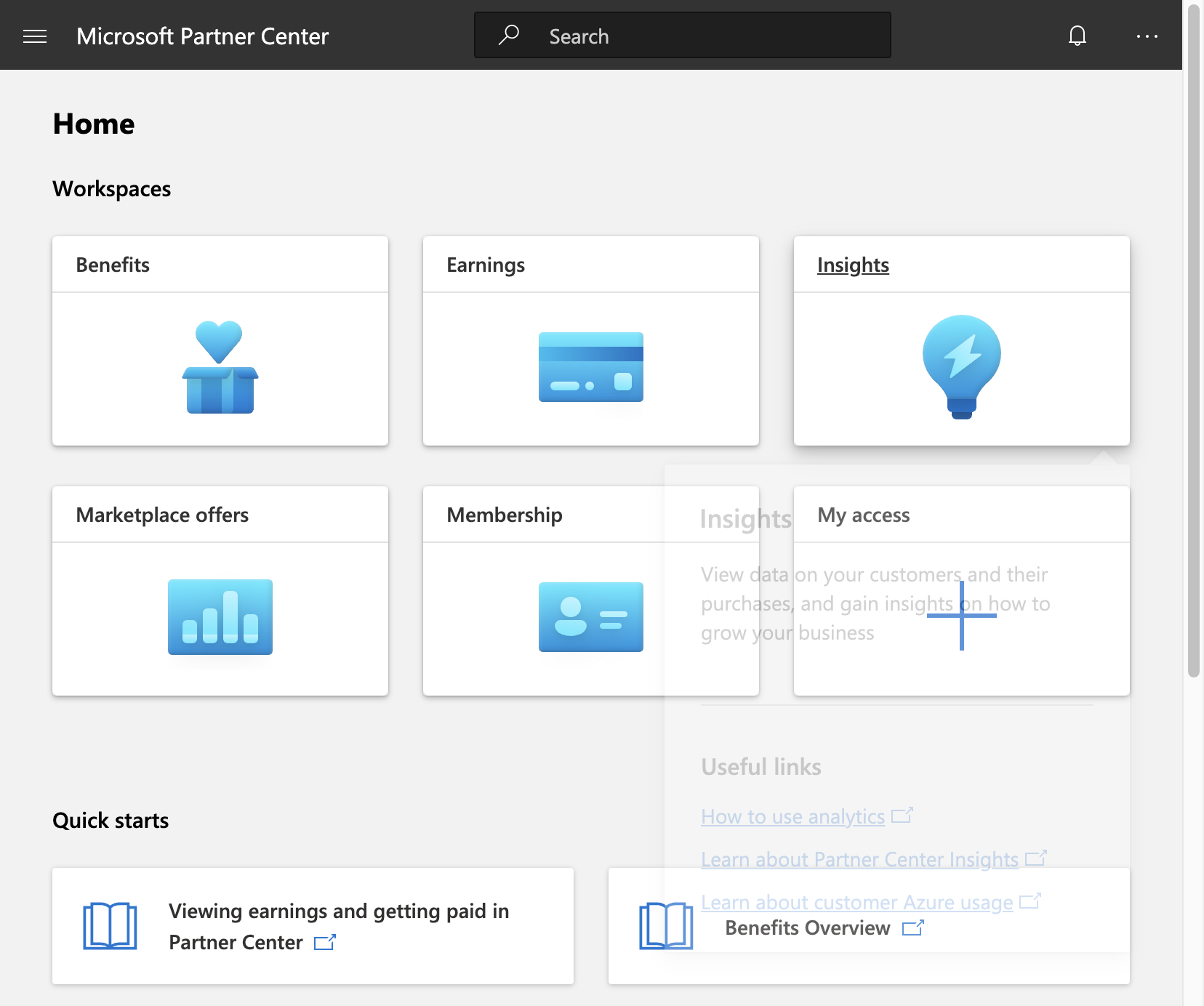Open the more options ellipsis menu
The height and width of the screenshot is (1006, 1204).
point(1147,36)
